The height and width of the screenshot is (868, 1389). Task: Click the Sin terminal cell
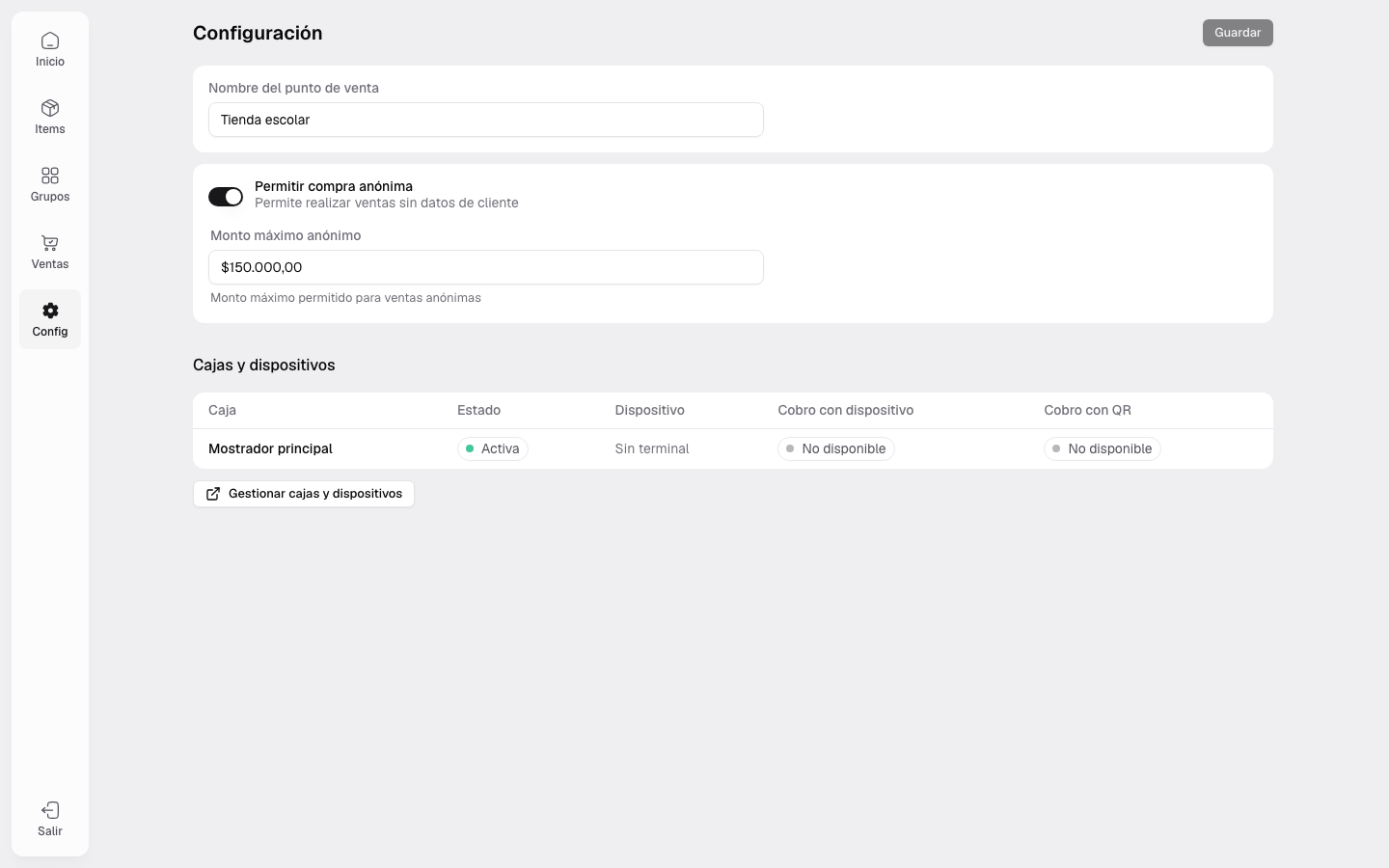(652, 448)
